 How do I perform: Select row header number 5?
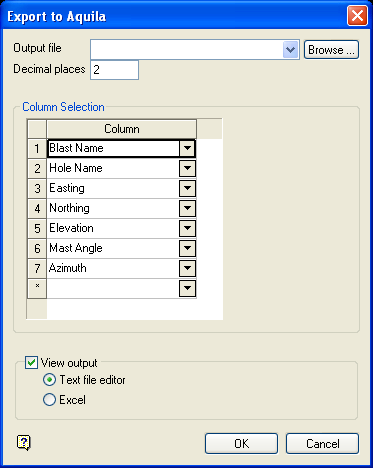37,228
